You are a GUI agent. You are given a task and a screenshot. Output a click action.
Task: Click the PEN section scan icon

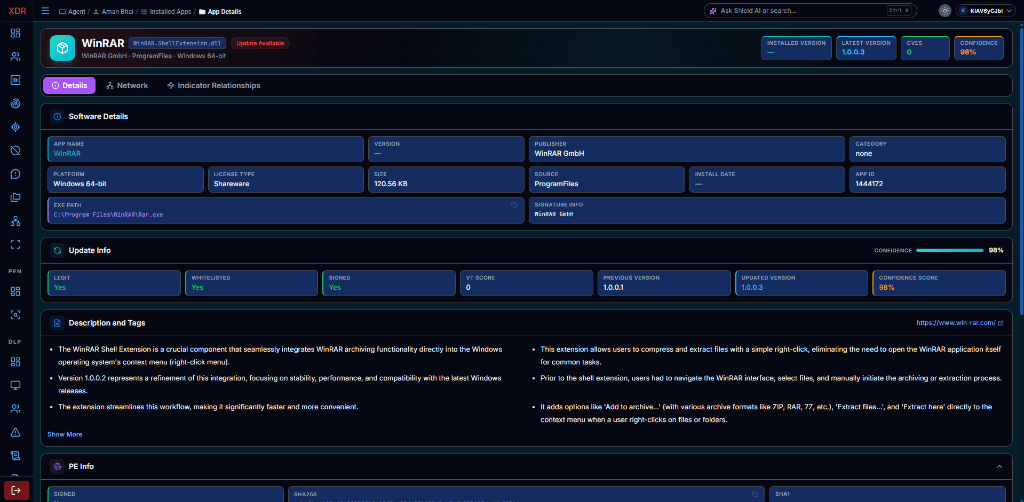pos(16,314)
